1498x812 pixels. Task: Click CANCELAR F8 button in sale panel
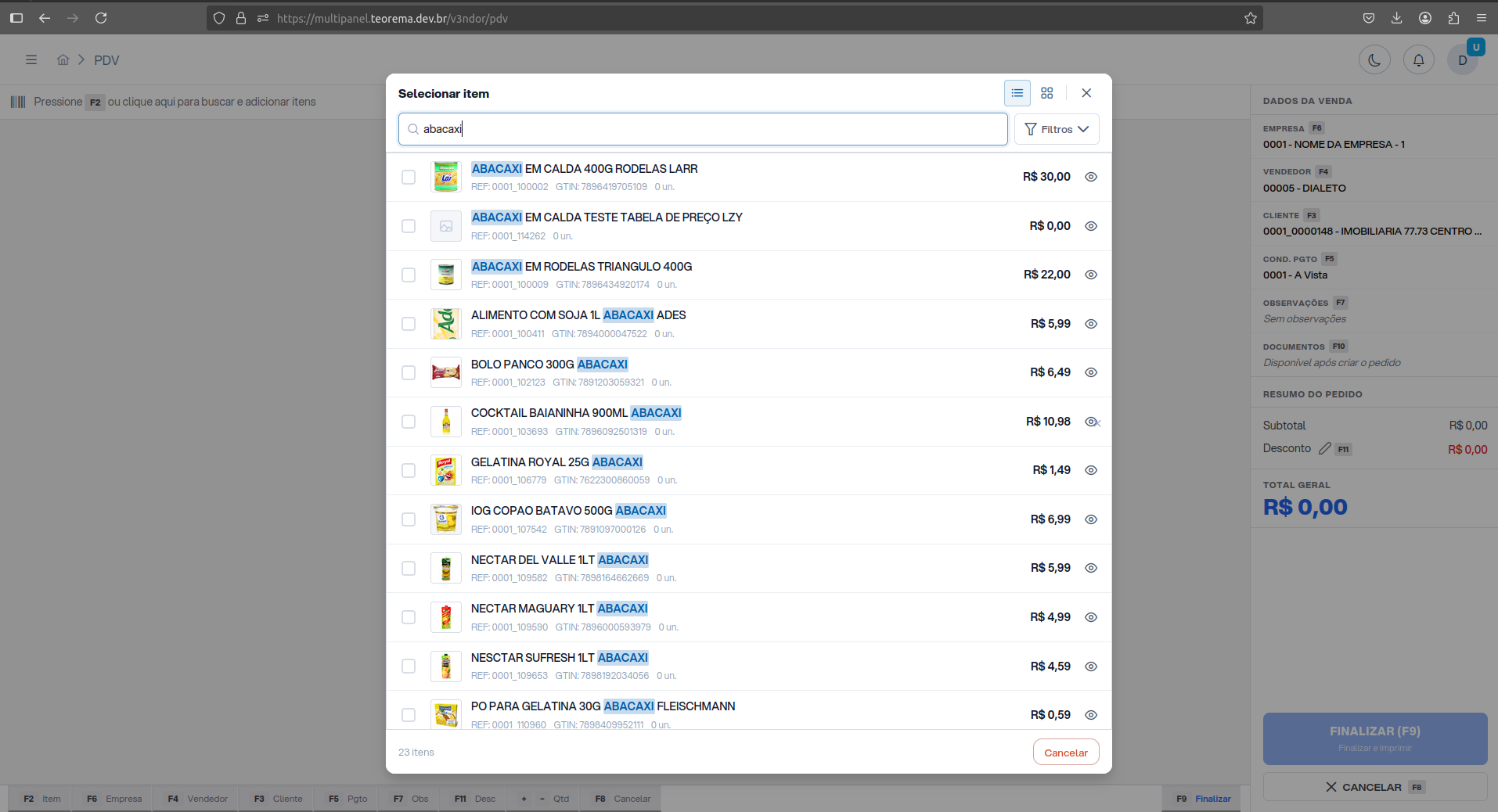(x=1375, y=787)
